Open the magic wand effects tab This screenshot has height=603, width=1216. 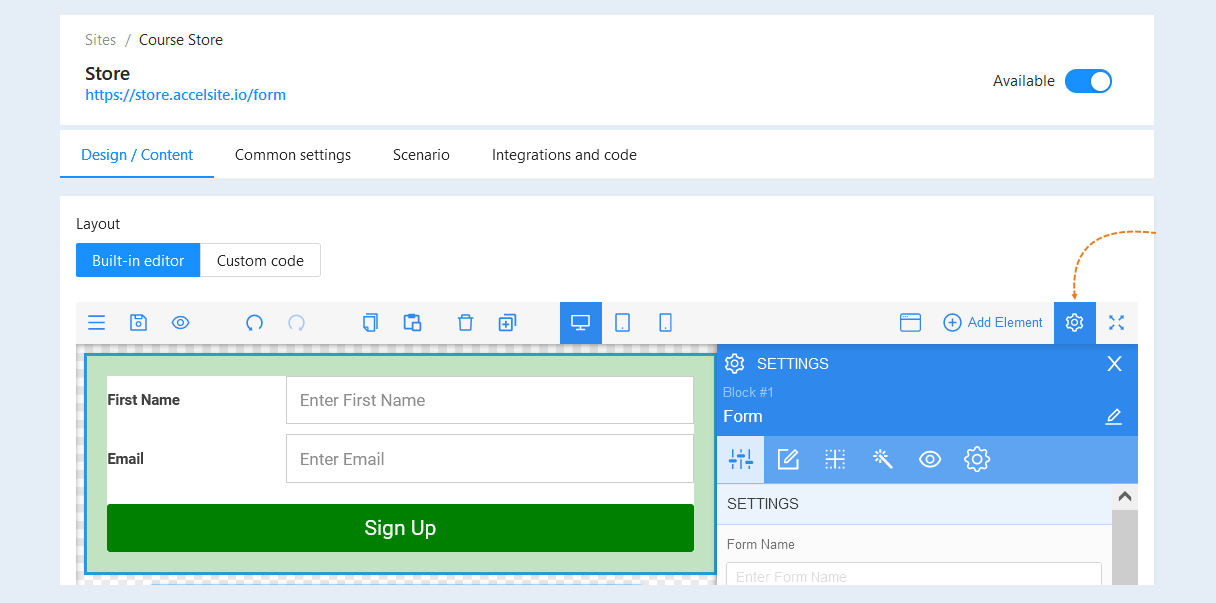(882, 459)
